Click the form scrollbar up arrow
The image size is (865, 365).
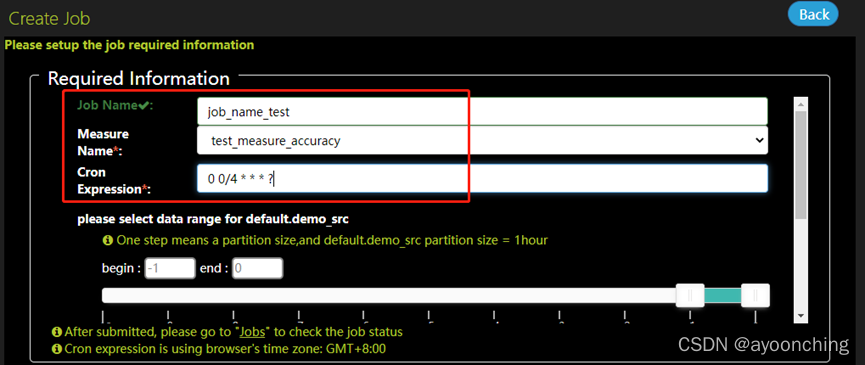click(800, 104)
